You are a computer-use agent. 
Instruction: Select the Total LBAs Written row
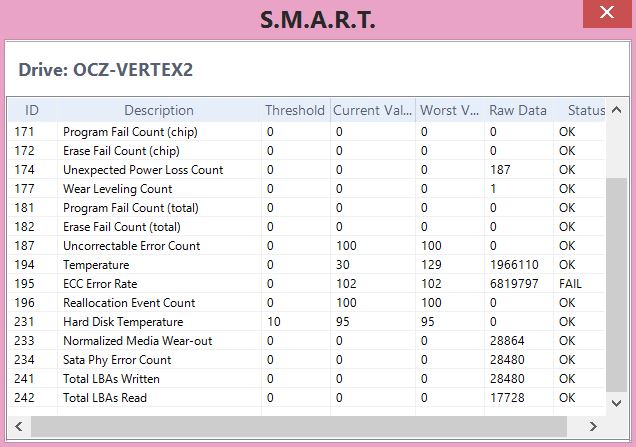pyautogui.click(x=307, y=379)
